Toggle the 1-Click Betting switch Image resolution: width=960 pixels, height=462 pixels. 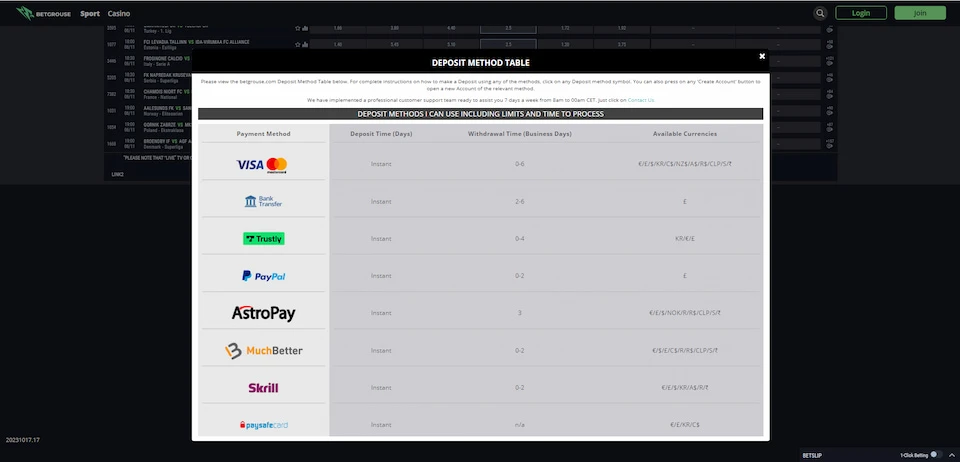pyautogui.click(x=936, y=455)
